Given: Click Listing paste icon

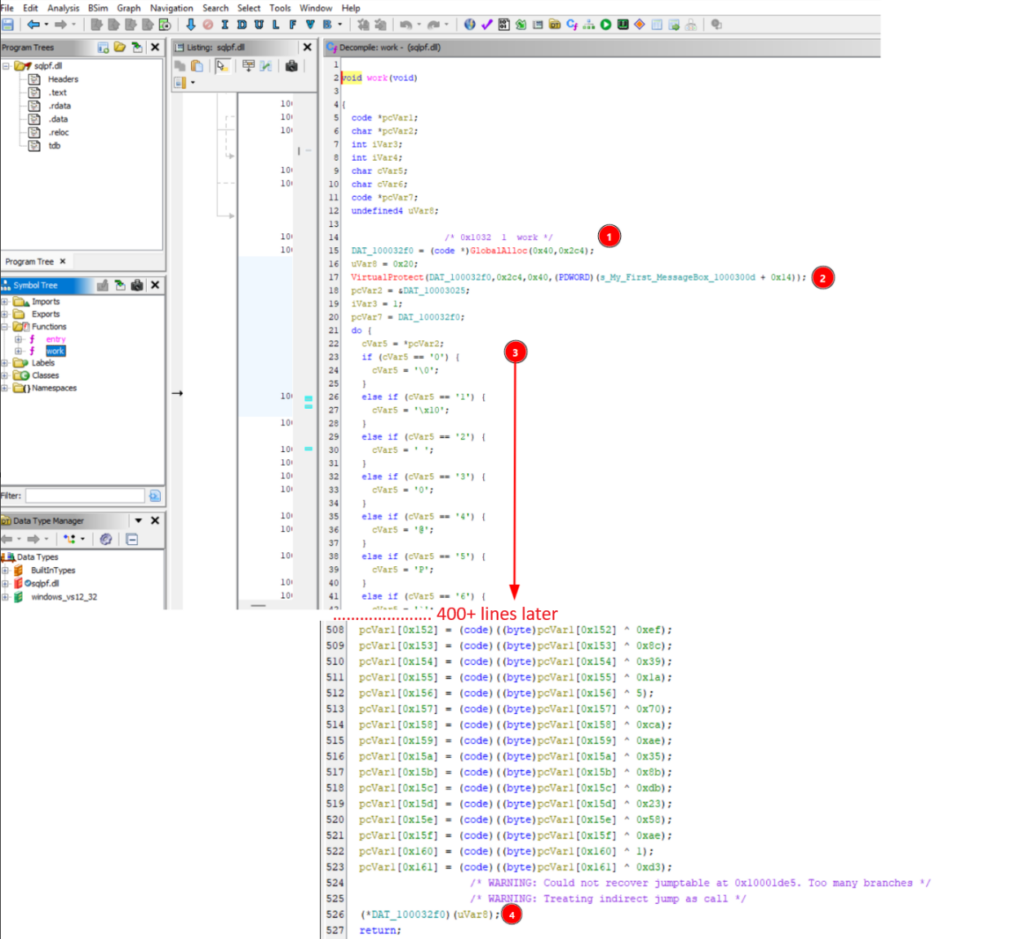Looking at the screenshot, I should (x=197, y=66).
